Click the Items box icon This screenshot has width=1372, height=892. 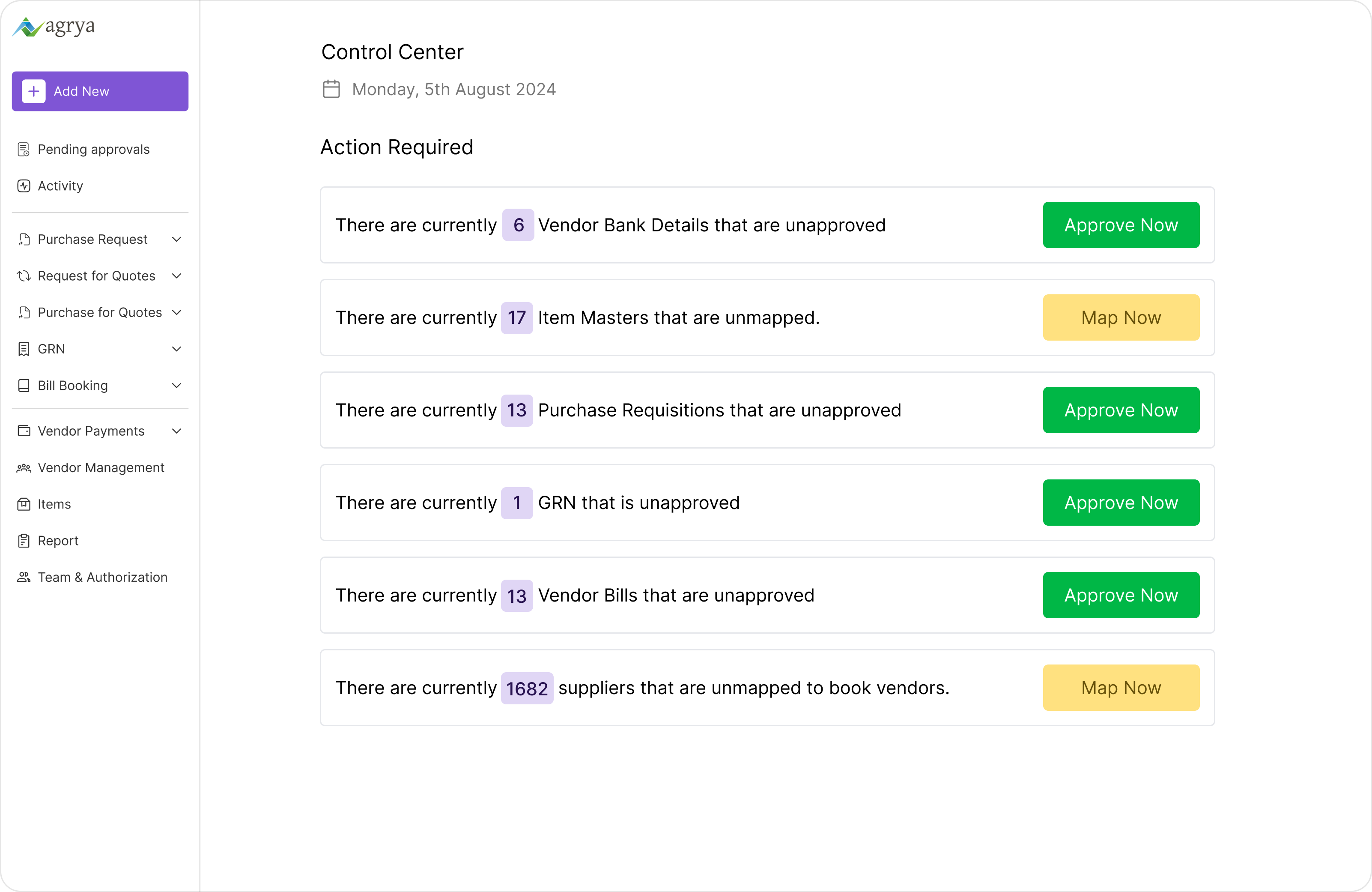[x=24, y=504]
